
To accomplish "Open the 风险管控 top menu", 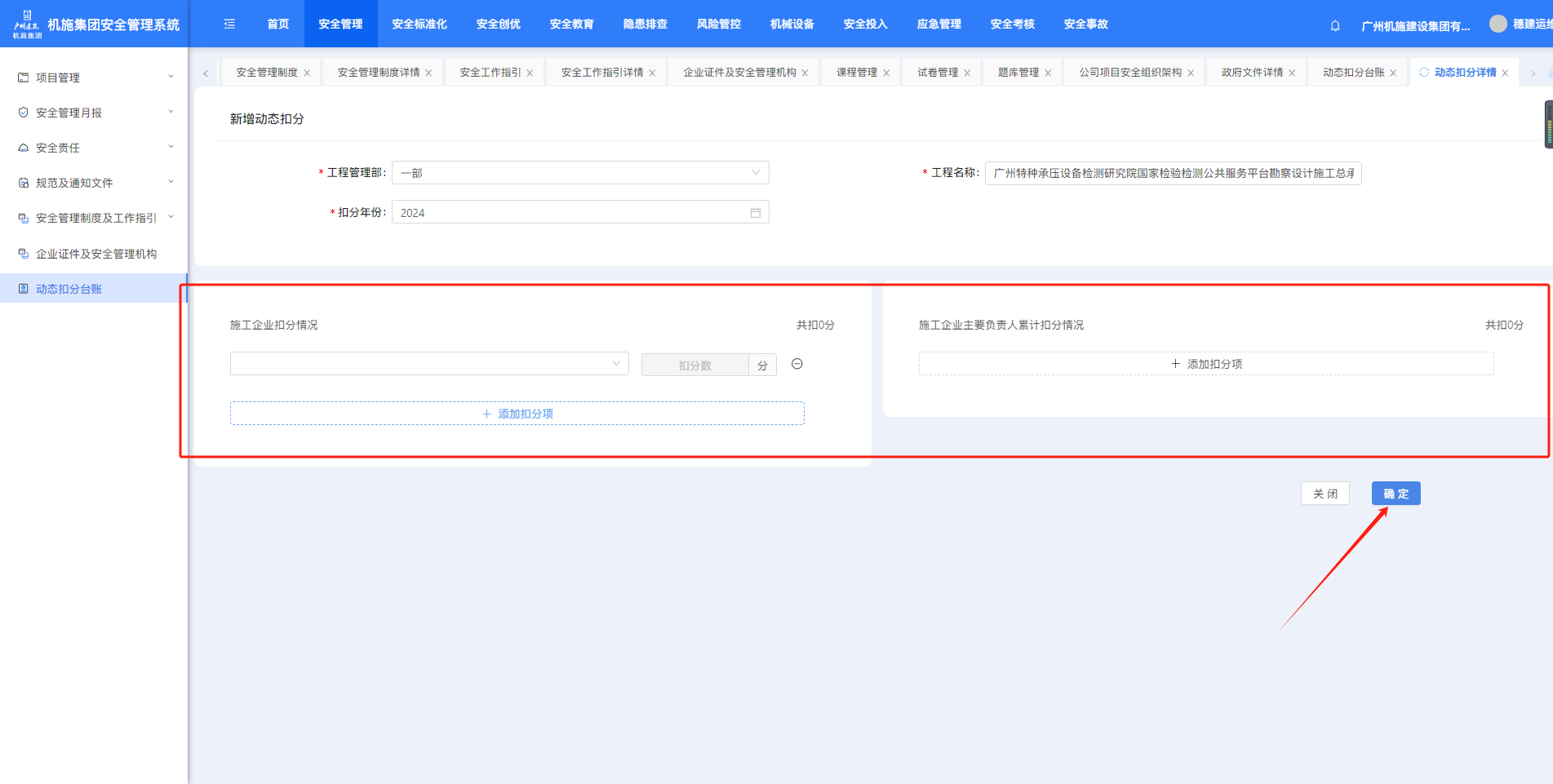I will tap(718, 24).
